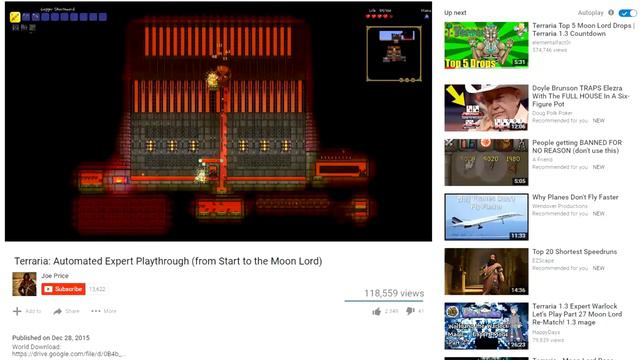Click the Share arrow icon
The height and width of the screenshot is (360, 640).
[58, 311]
